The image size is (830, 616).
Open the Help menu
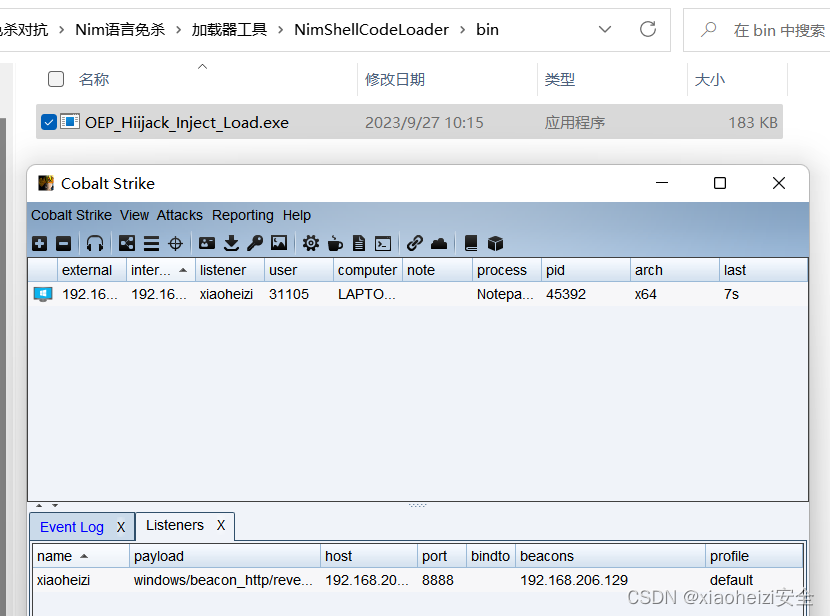pyautogui.click(x=296, y=215)
